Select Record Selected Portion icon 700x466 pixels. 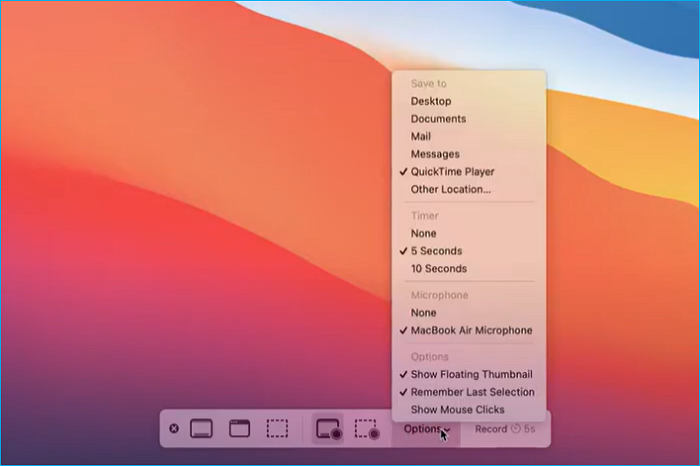pyautogui.click(x=367, y=429)
